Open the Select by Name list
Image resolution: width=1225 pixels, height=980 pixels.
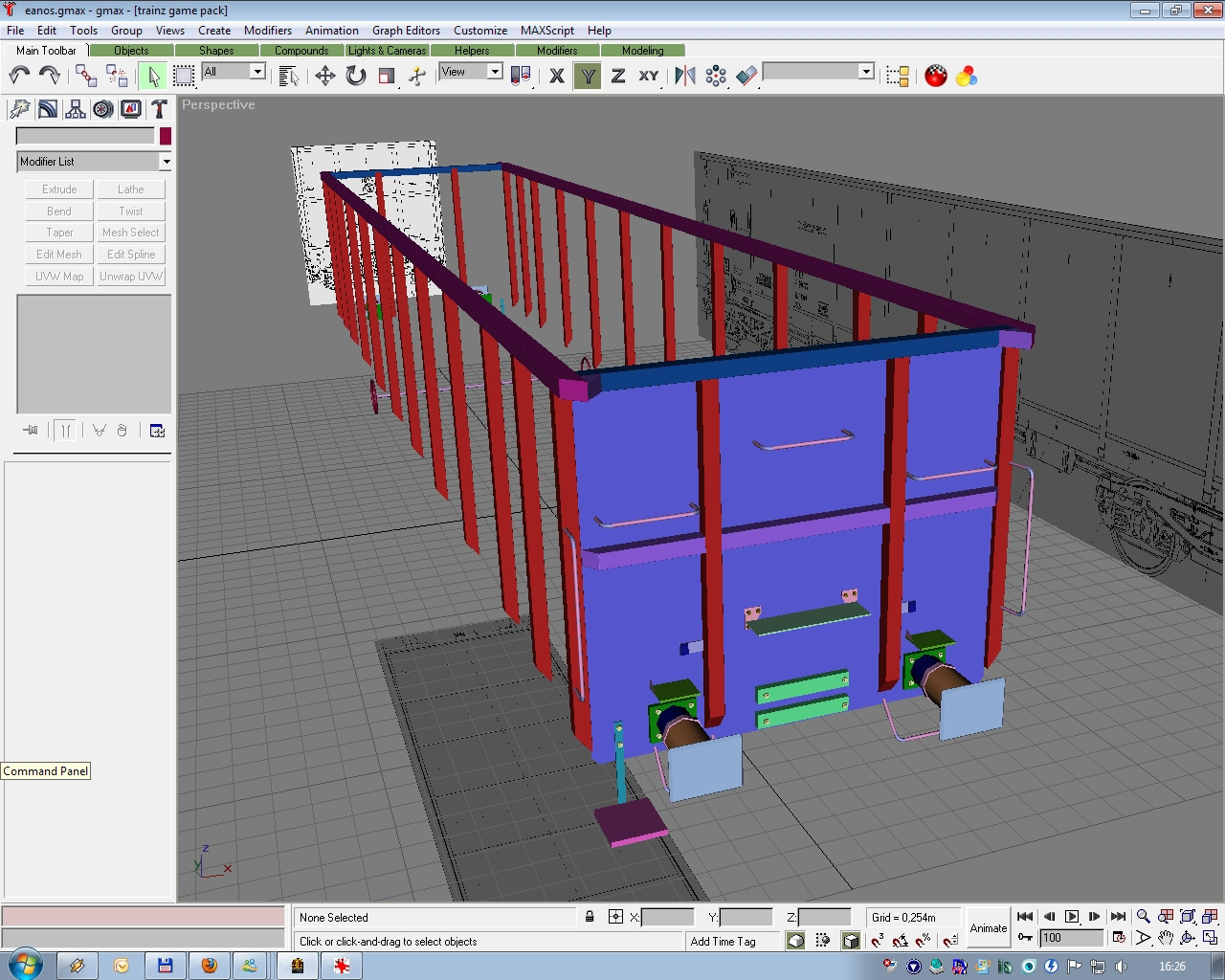point(289,76)
